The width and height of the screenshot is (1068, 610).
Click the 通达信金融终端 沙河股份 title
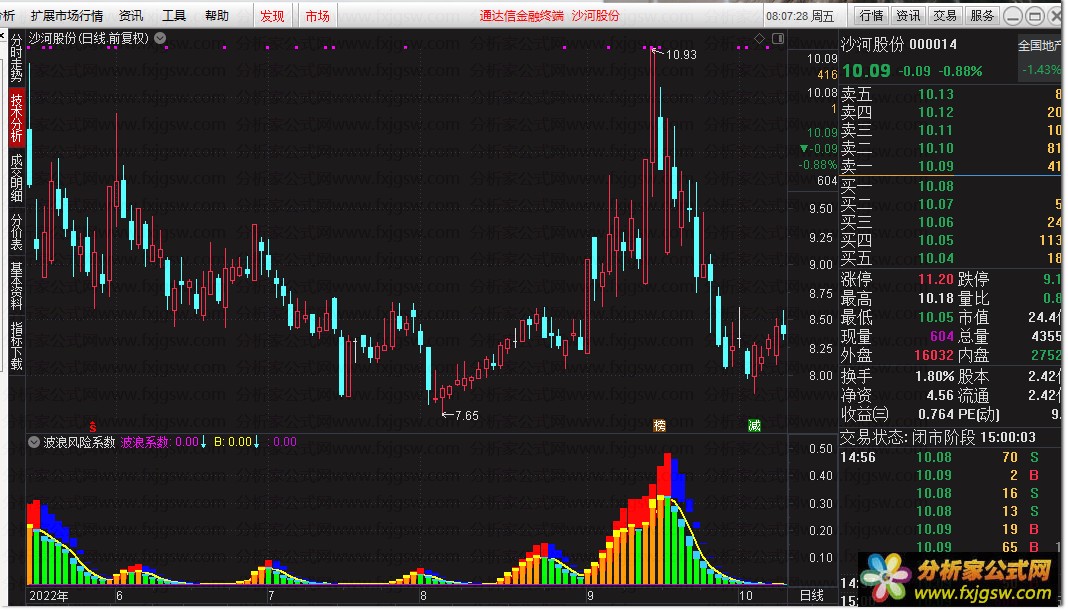click(550, 16)
